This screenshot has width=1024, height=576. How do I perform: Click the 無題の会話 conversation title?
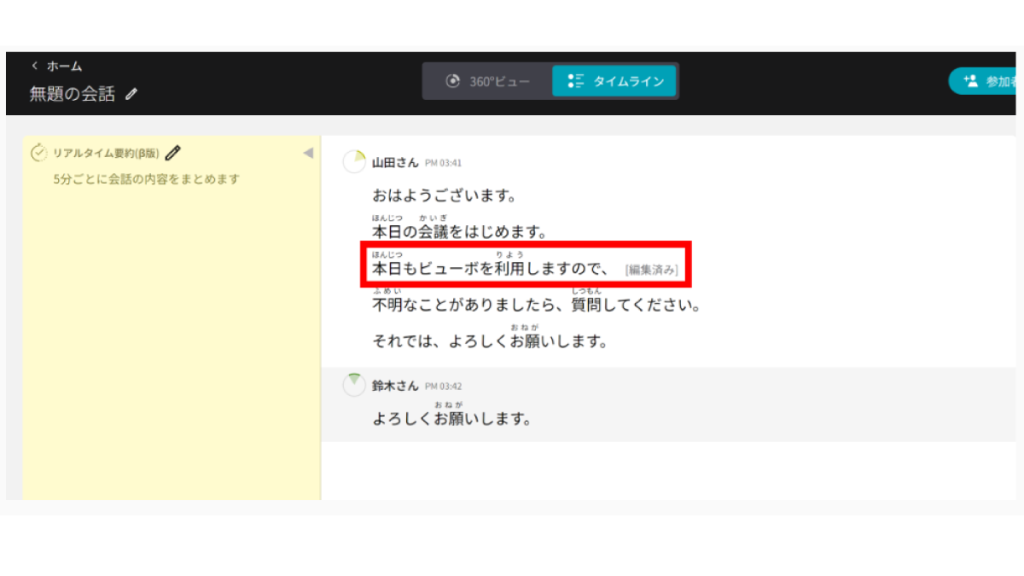tap(72, 94)
